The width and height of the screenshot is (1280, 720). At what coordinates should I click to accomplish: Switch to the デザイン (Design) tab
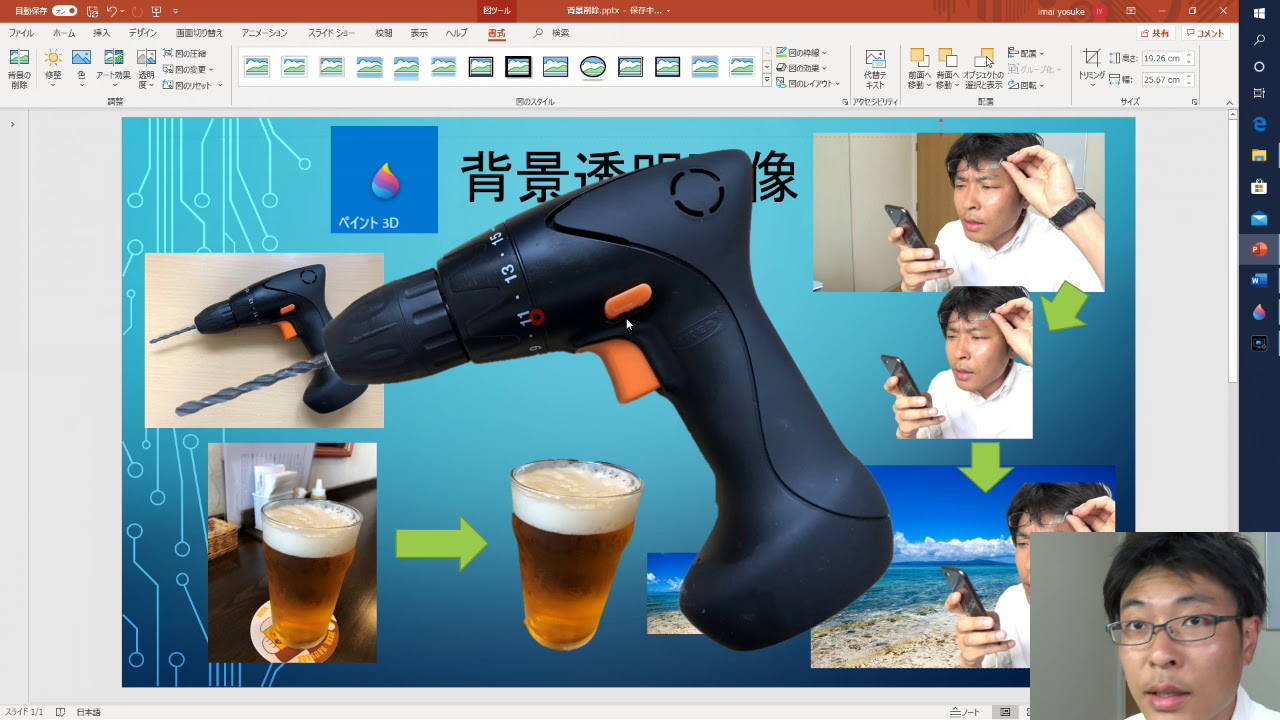tap(143, 33)
